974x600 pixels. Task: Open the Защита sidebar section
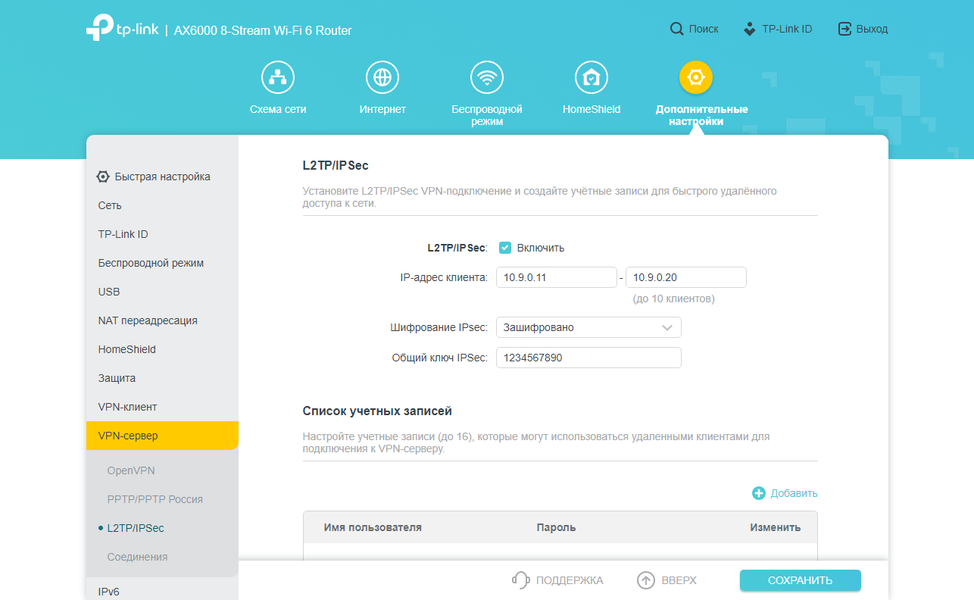(162, 378)
